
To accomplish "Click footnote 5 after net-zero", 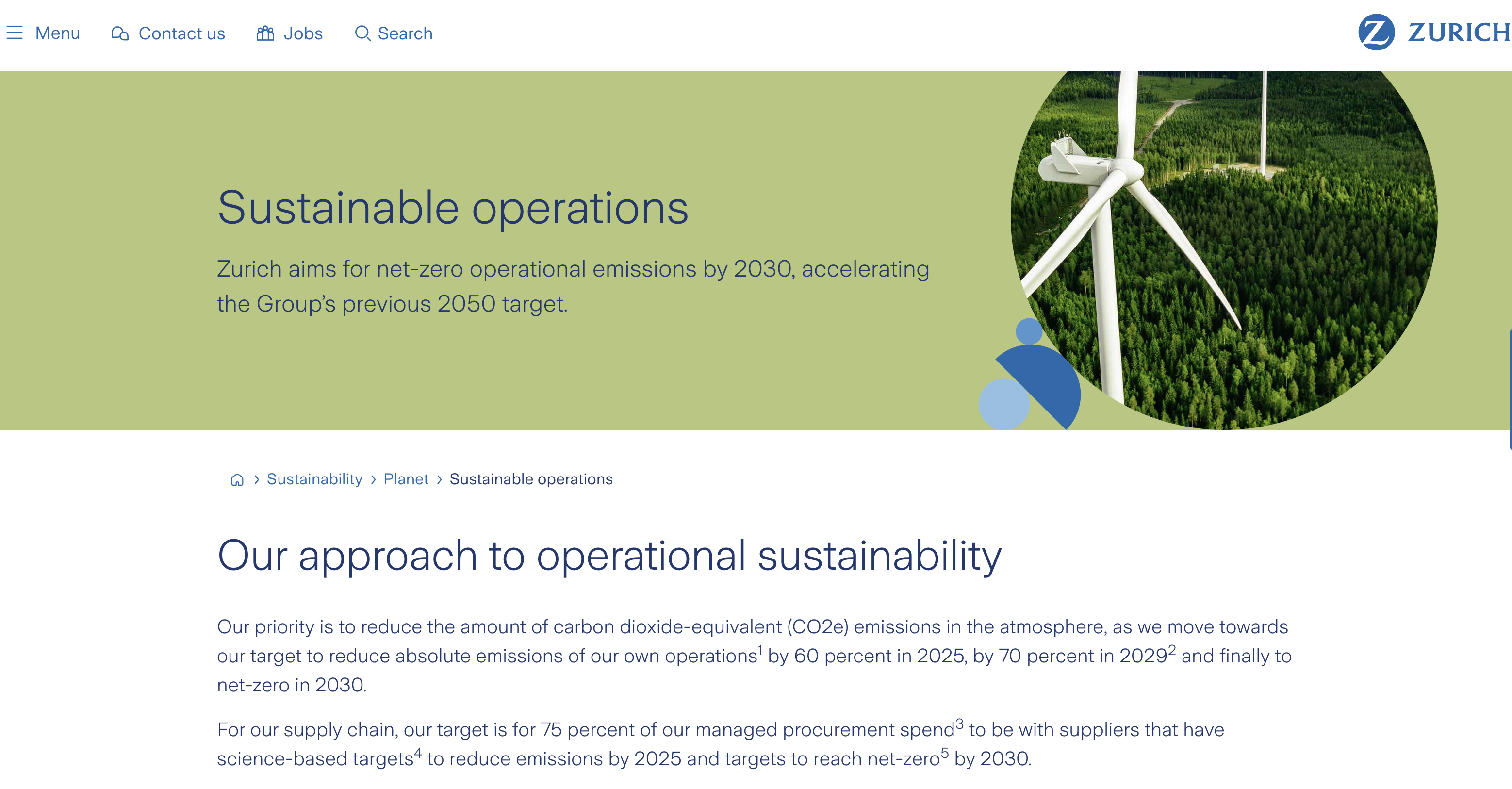I will point(944,752).
